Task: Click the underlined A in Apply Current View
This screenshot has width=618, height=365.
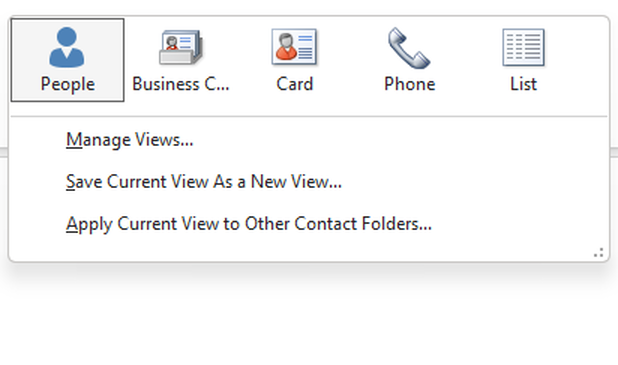Action: point(71,224)
